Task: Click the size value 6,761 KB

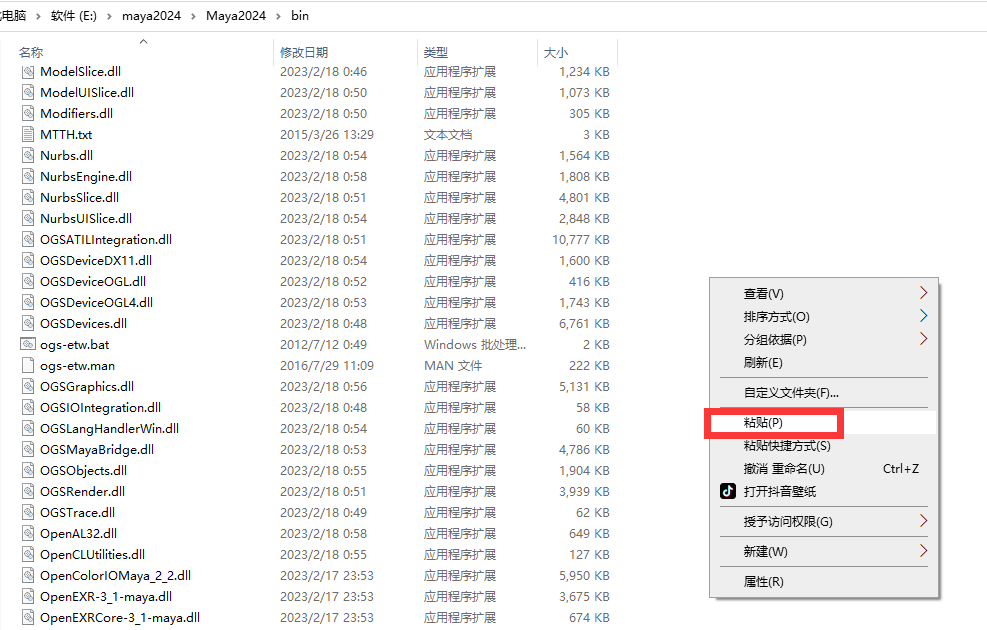Action: (584, 323)
